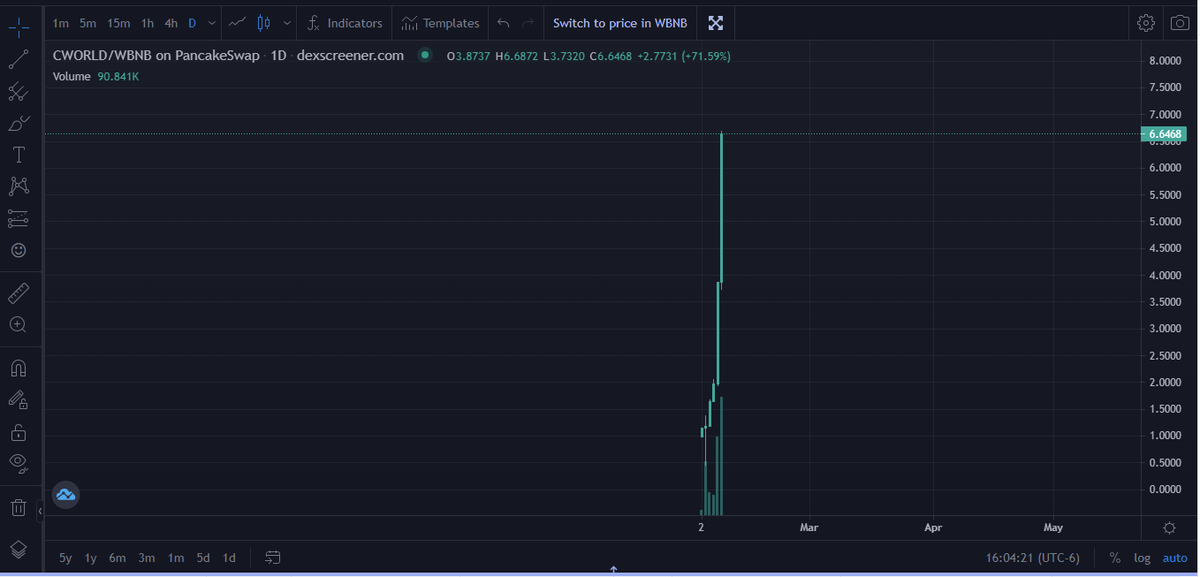
Task: Pick the Brush drawing tool
Action: (x=18, y=123)
